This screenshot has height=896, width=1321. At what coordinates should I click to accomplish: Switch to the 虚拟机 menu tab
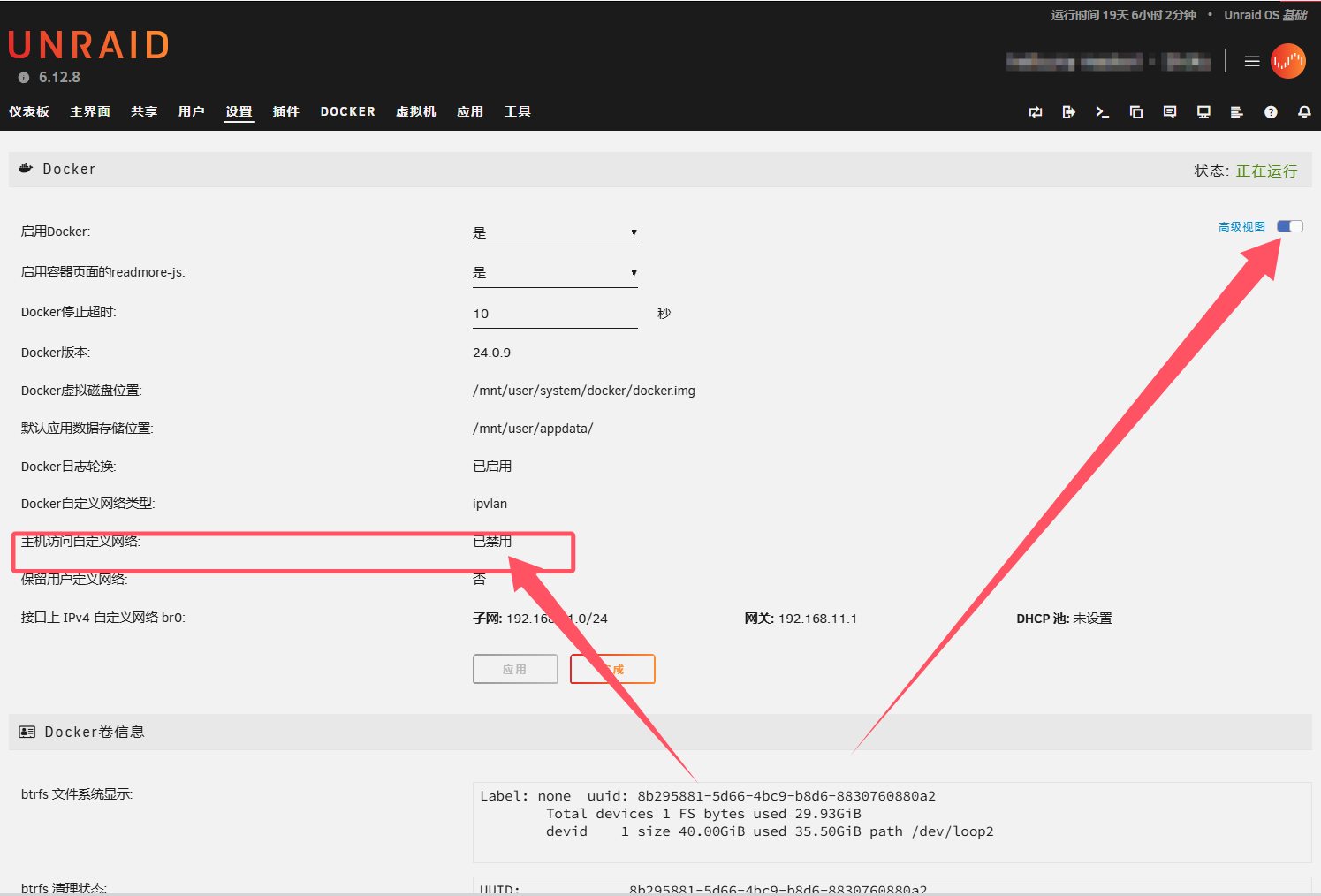tap(415, 111)
